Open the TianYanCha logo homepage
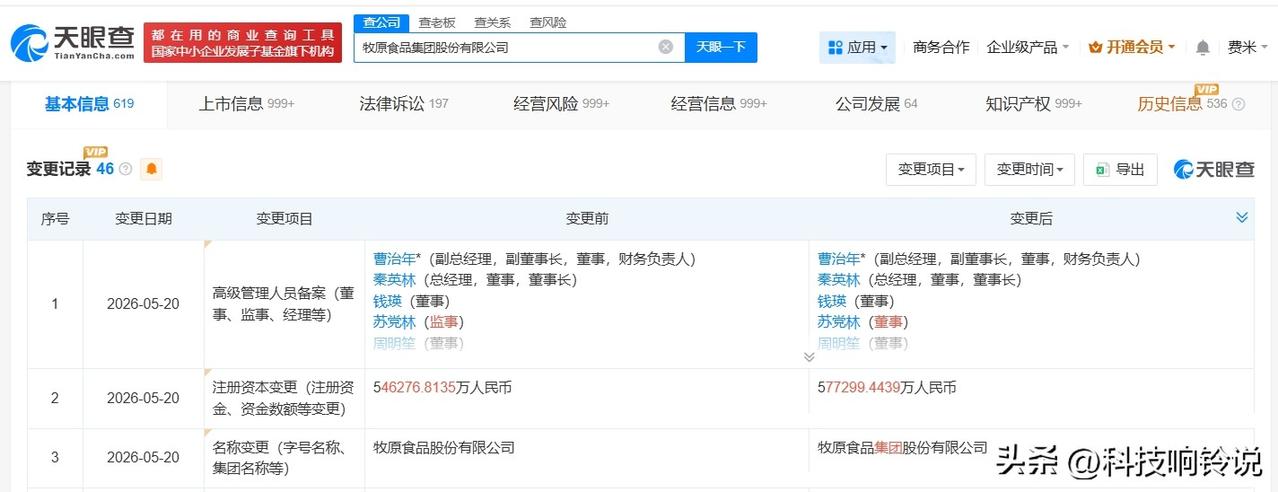This screenshot has width=1278, height=492. pyautogui.click(x=72, y=42)
